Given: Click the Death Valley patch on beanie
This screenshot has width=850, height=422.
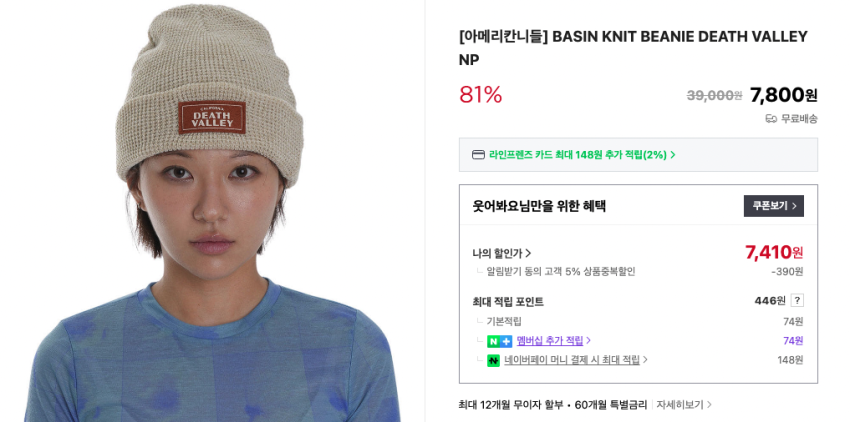Looking at the screenshot, I should pos(212,117).
